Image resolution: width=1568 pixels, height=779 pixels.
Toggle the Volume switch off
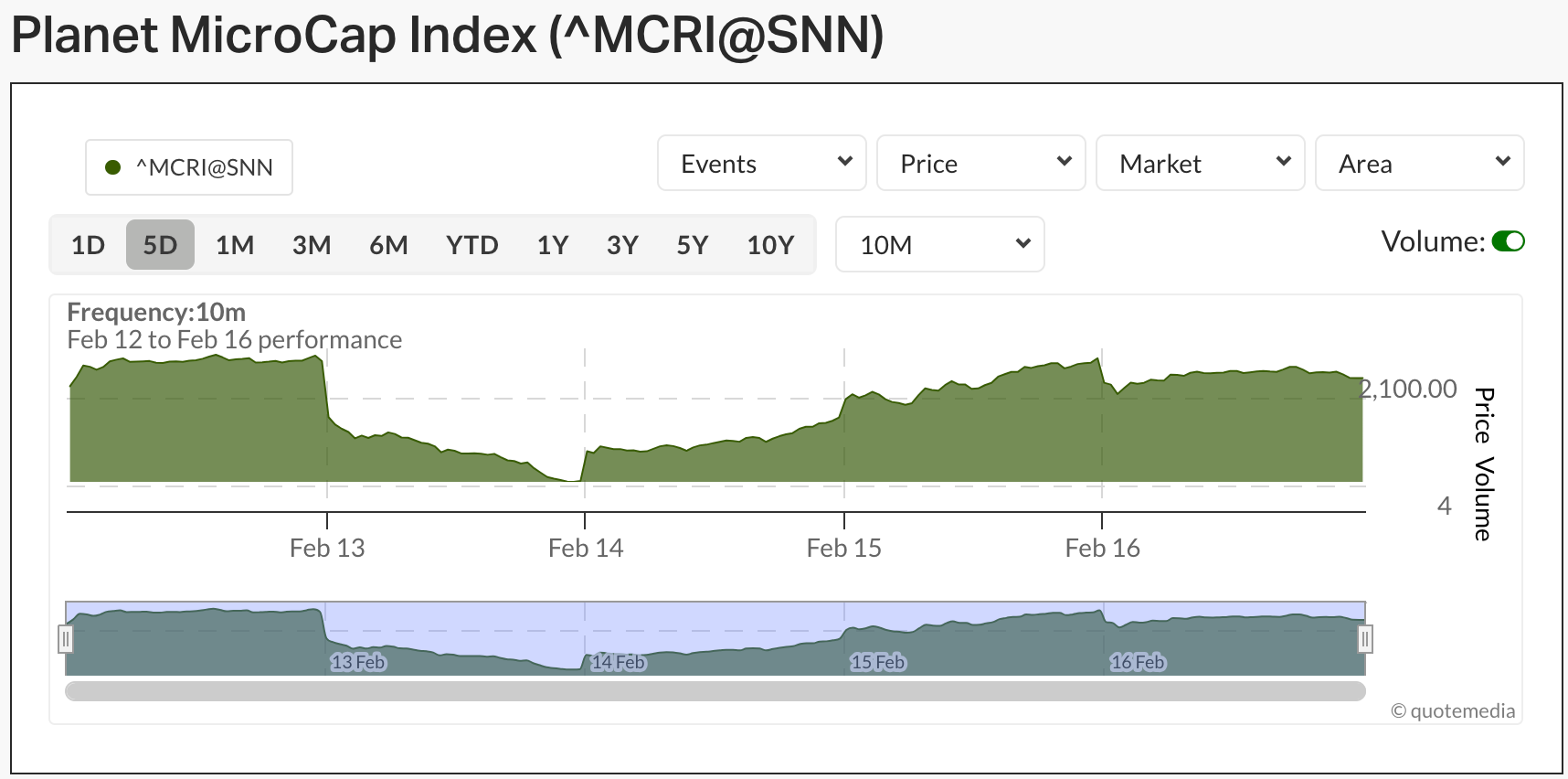(1508, 241)
